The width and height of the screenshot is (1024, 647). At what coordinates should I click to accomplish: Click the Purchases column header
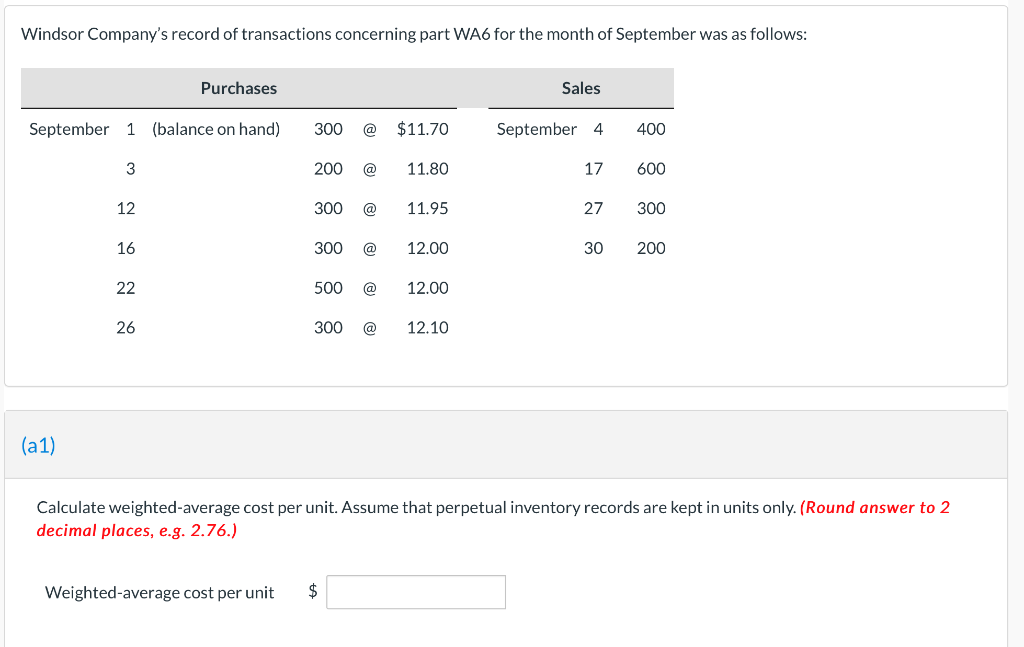[239, 88]
